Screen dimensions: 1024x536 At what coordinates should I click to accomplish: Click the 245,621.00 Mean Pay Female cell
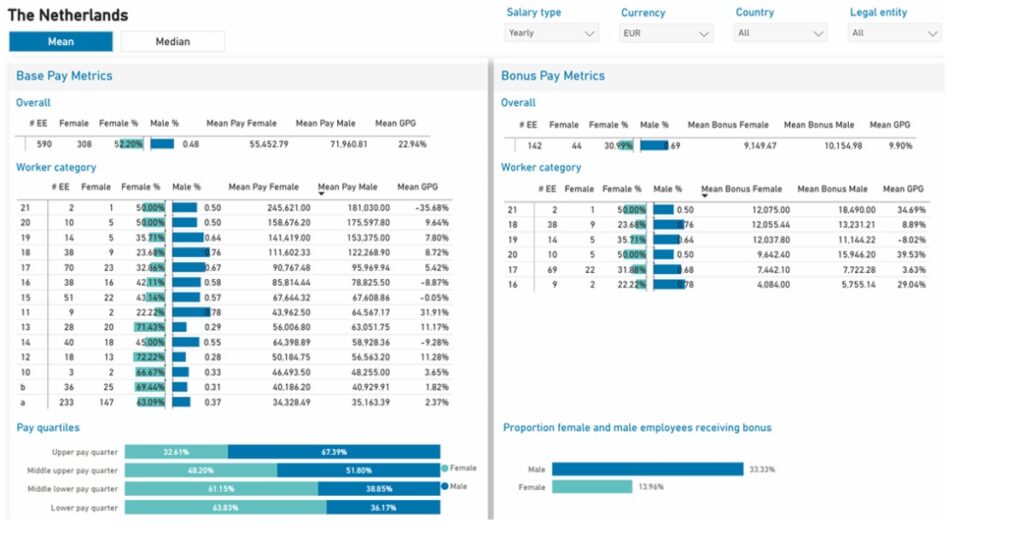275,208
